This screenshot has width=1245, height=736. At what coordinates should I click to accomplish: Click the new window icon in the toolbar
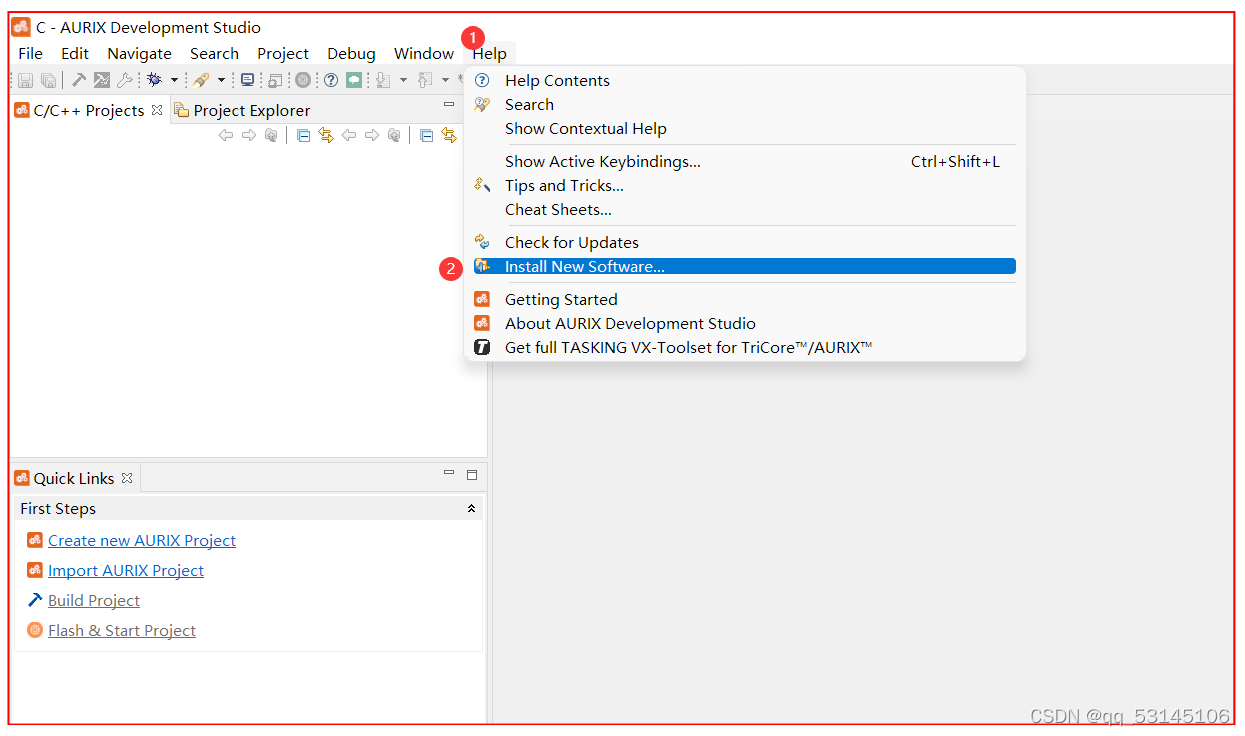(x=275, y=80)
